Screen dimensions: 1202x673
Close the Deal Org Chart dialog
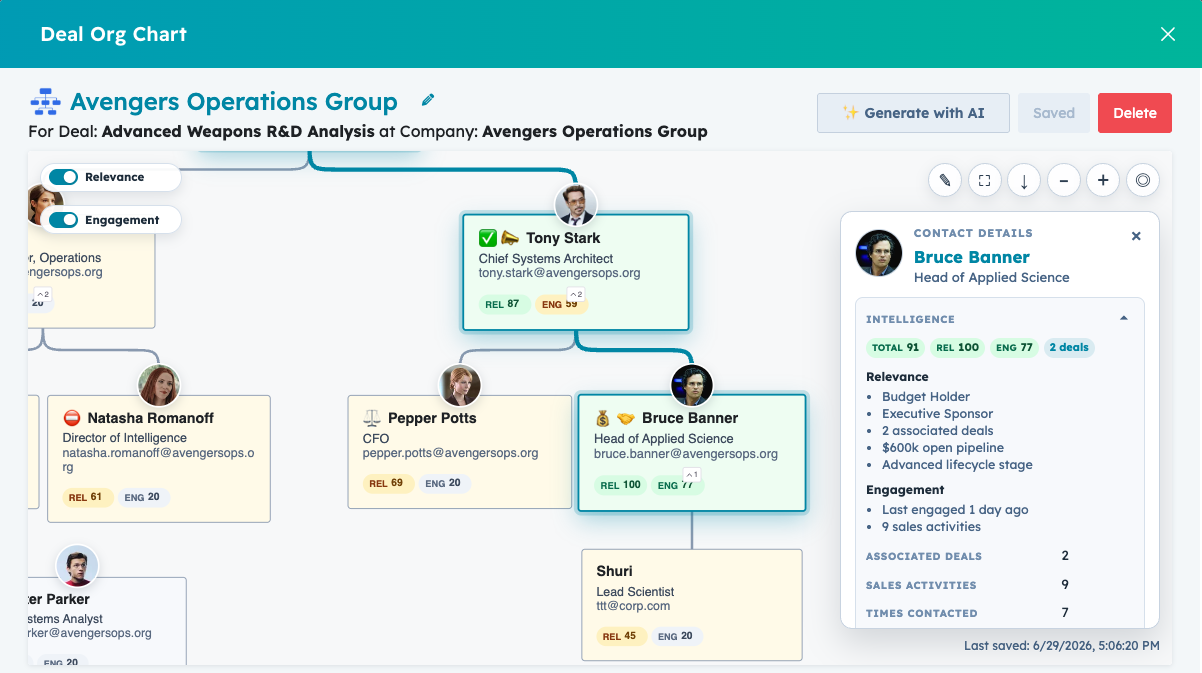tap(1168, 34)
